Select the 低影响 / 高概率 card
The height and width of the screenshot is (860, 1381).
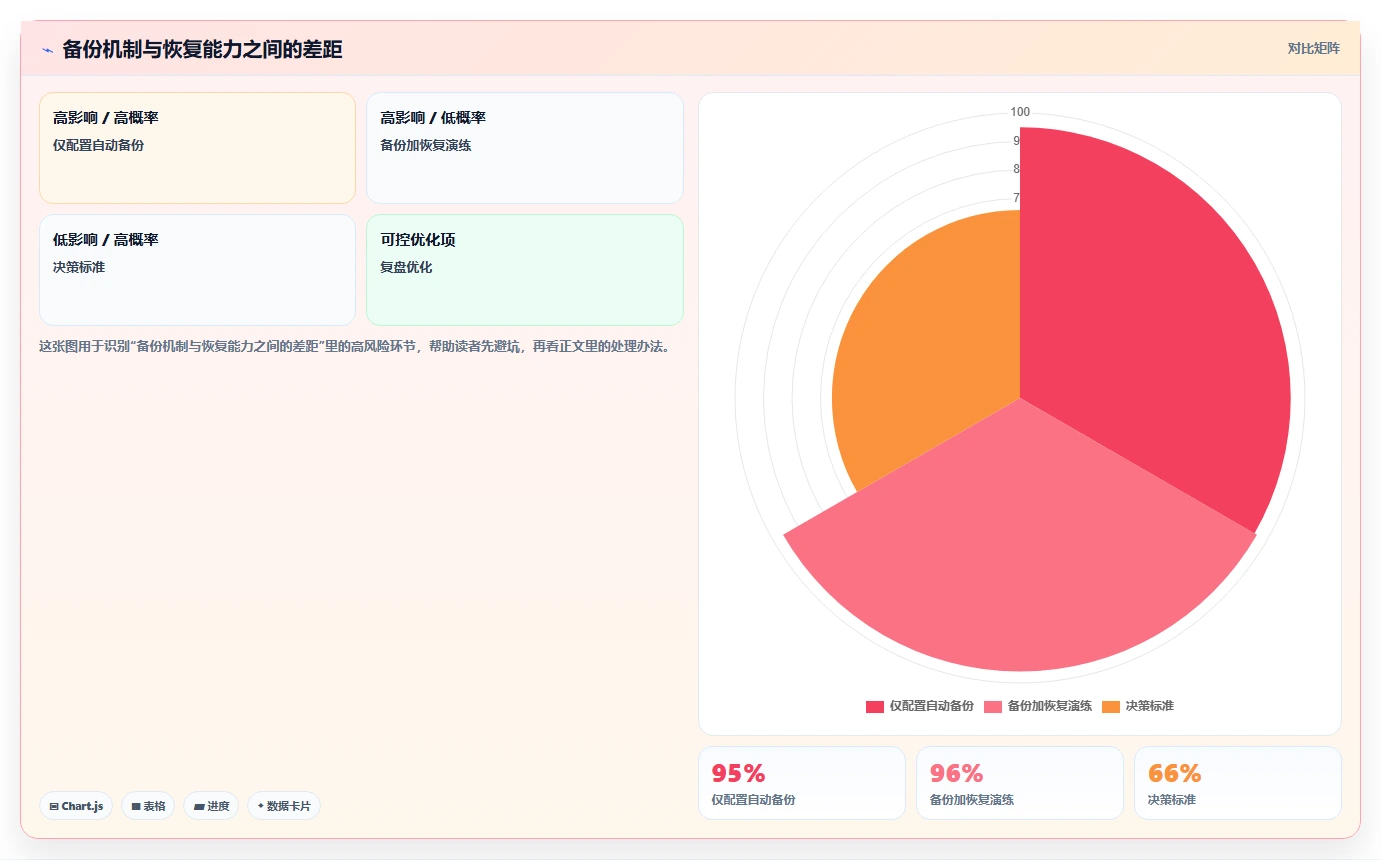coord(197,270)
